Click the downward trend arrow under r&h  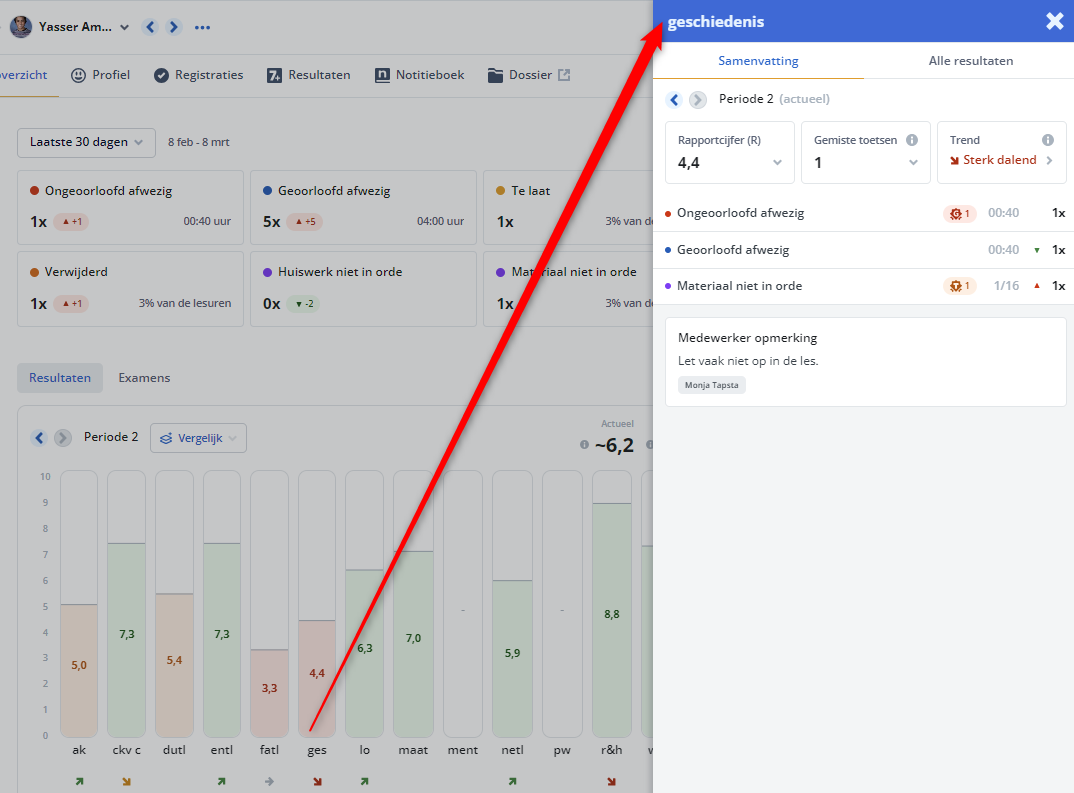612,781
